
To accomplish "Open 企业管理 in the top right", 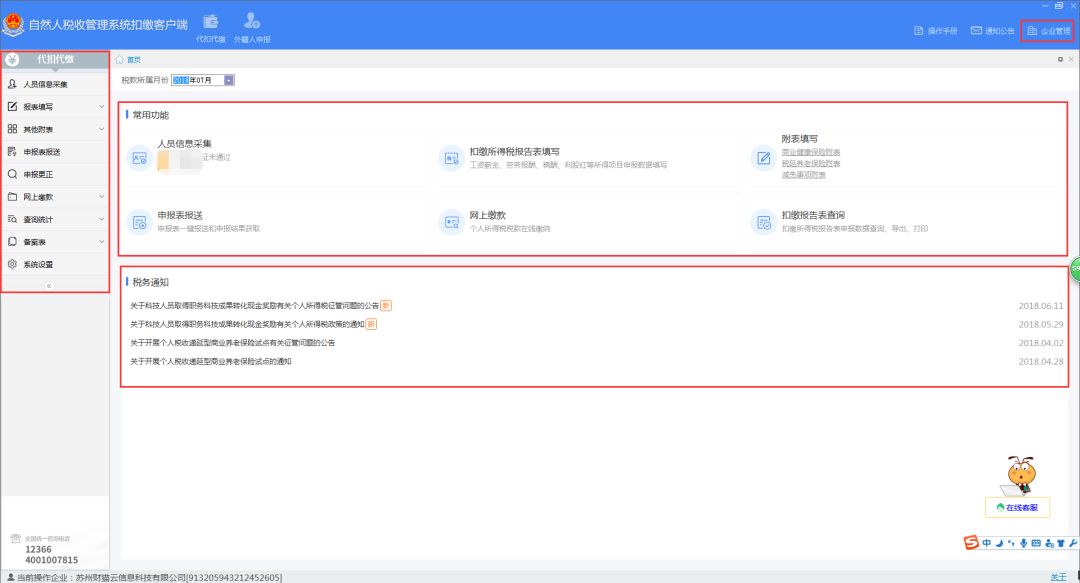I will pyautogui.click(x=1050, y=31).
